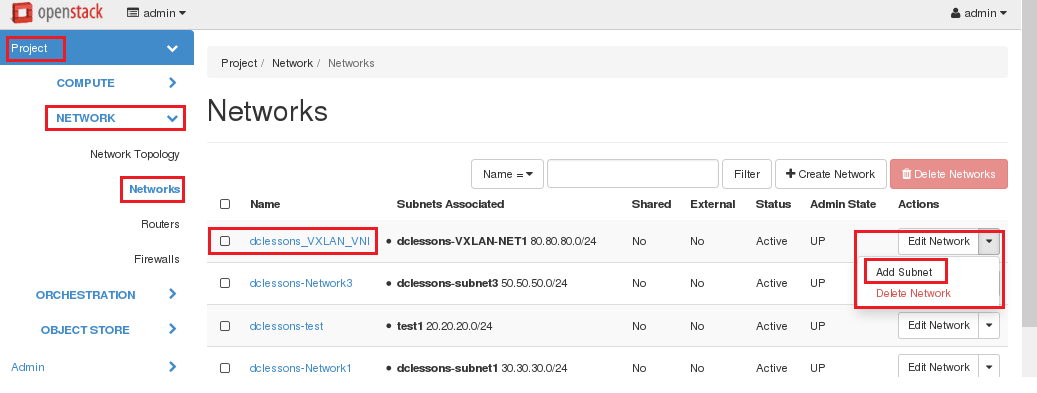Click the Create Network button
The image size is (1037, 393).
coord(831,174)
